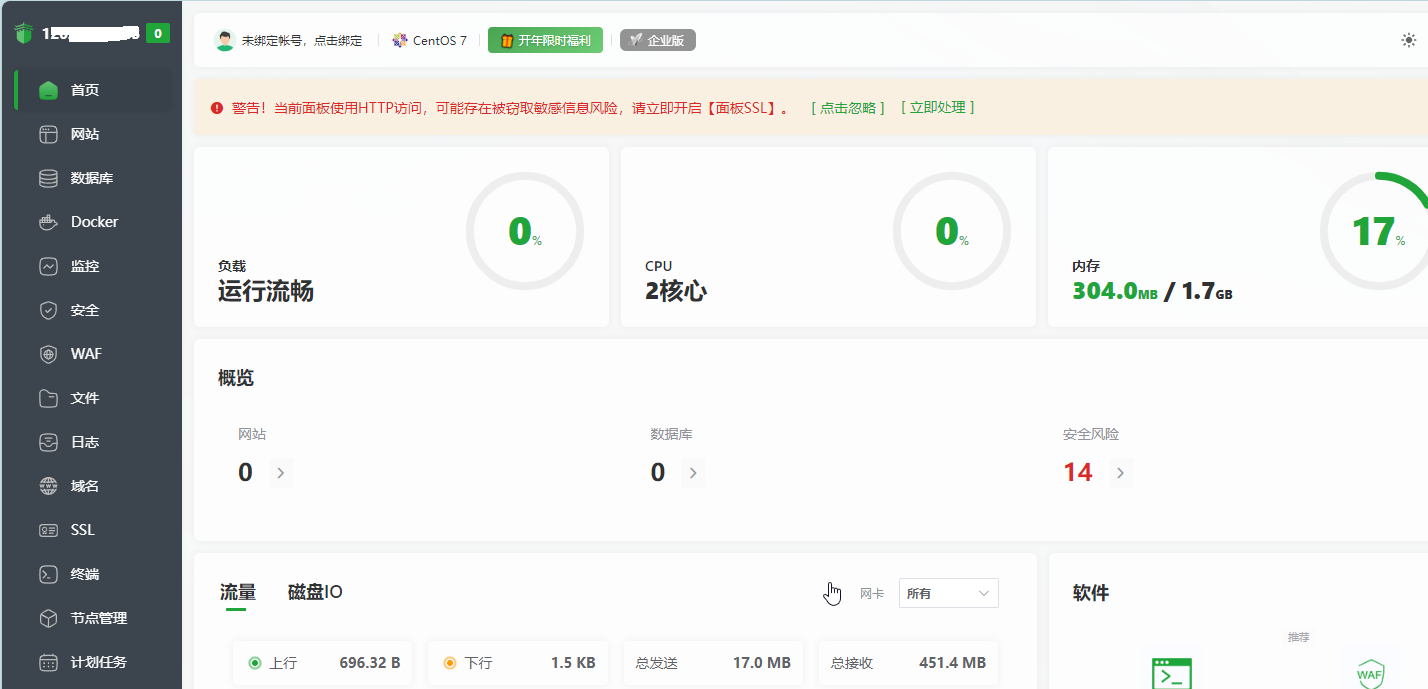Open the 网卡 '所有' dropdown
Viewport: 1428px width, 689px height.
pos(948,592)
